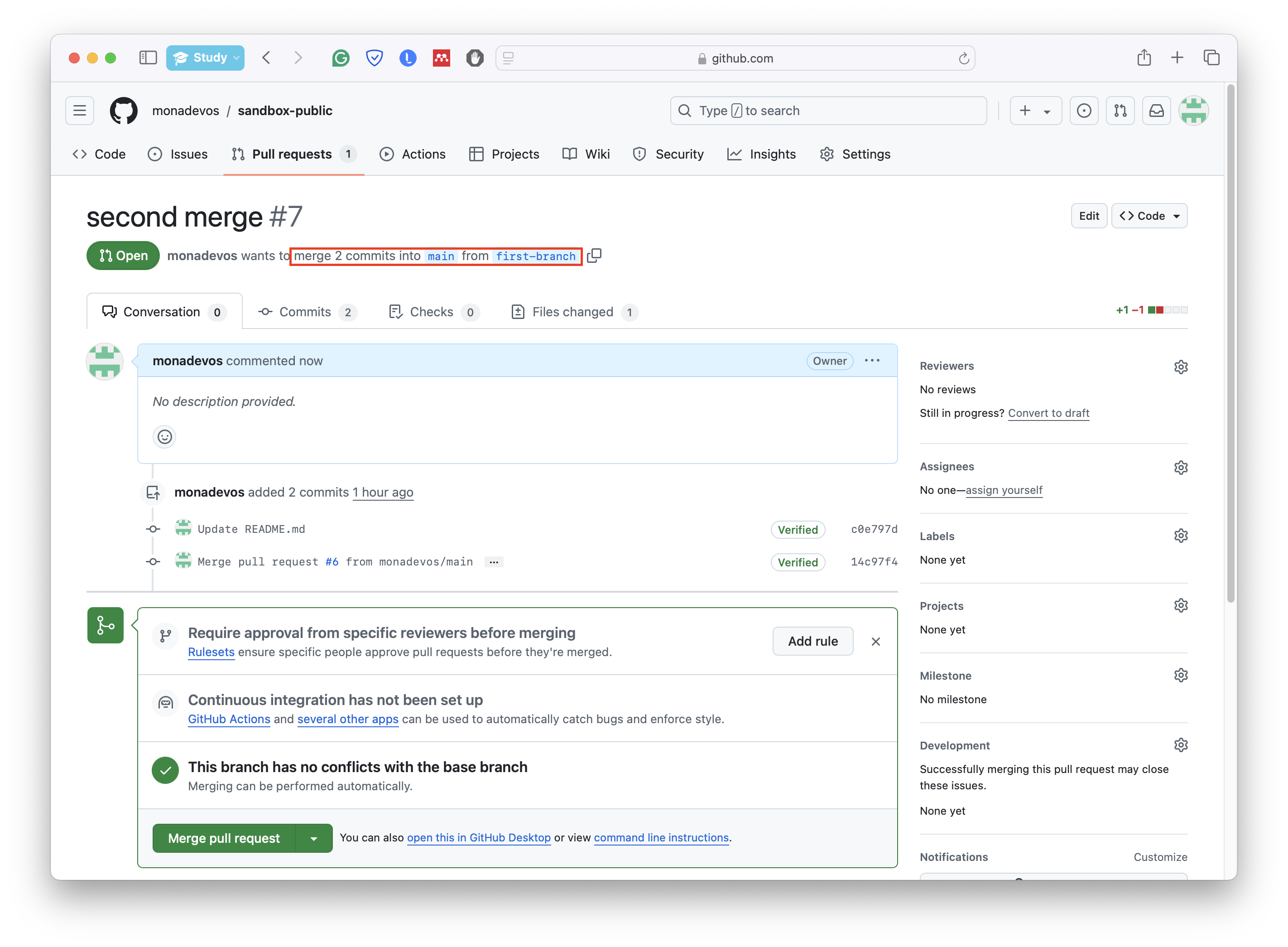Image resolution: width=1288 pixels, height=947 pixels.
Task: Open the blue clock extension icon
Action: pos(408,58)
